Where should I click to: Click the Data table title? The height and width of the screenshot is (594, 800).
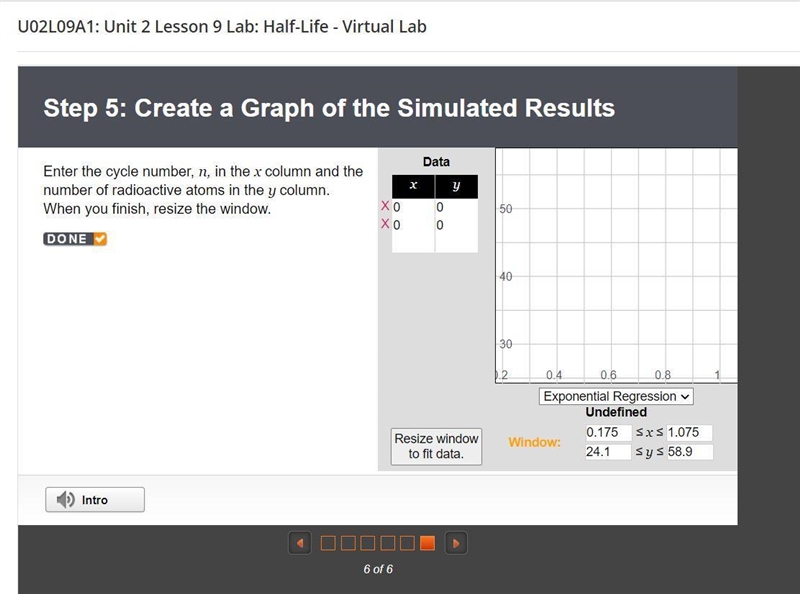436,162
